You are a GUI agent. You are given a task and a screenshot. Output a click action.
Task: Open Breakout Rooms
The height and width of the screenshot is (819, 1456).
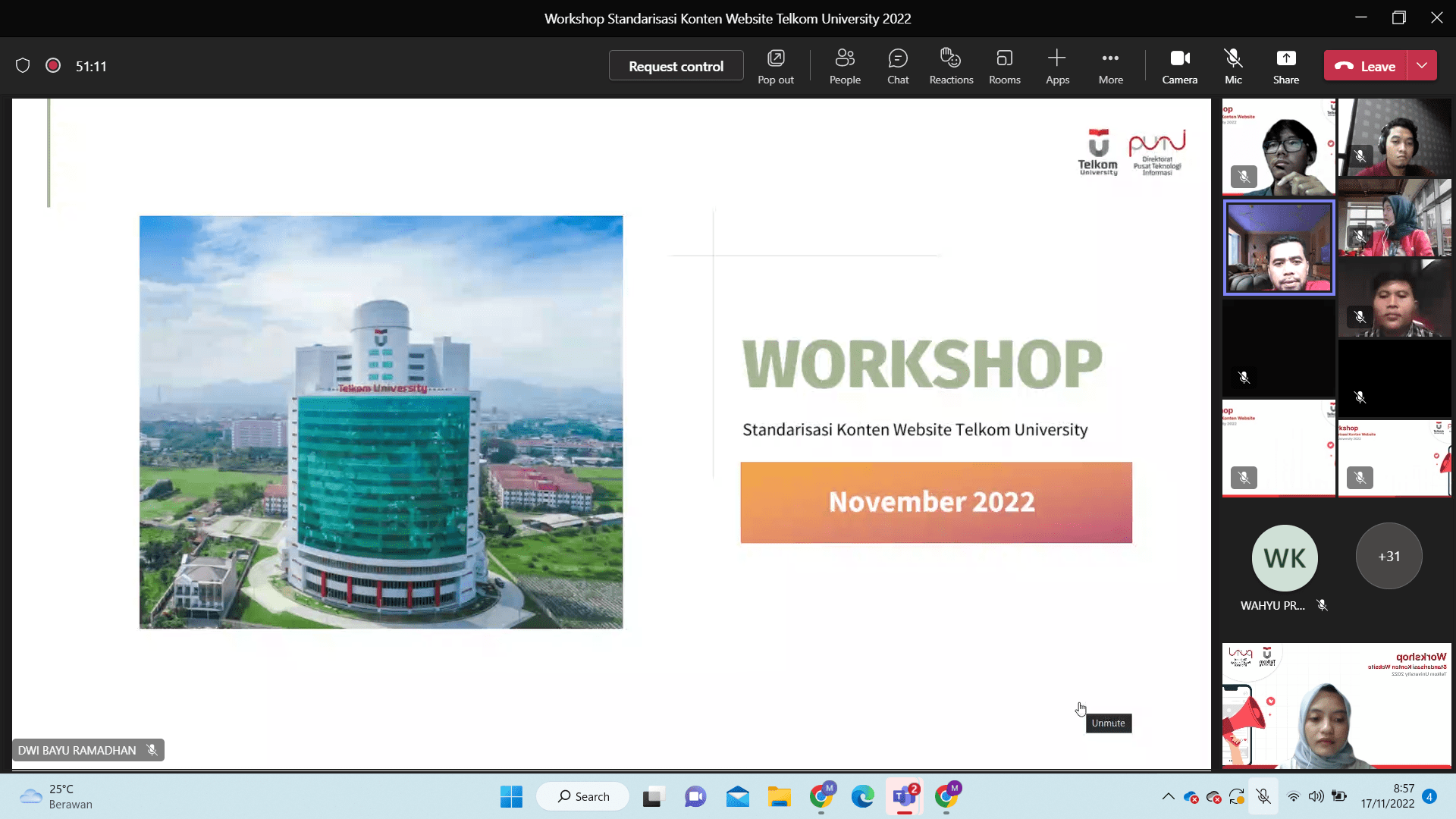pos(1004,66)
